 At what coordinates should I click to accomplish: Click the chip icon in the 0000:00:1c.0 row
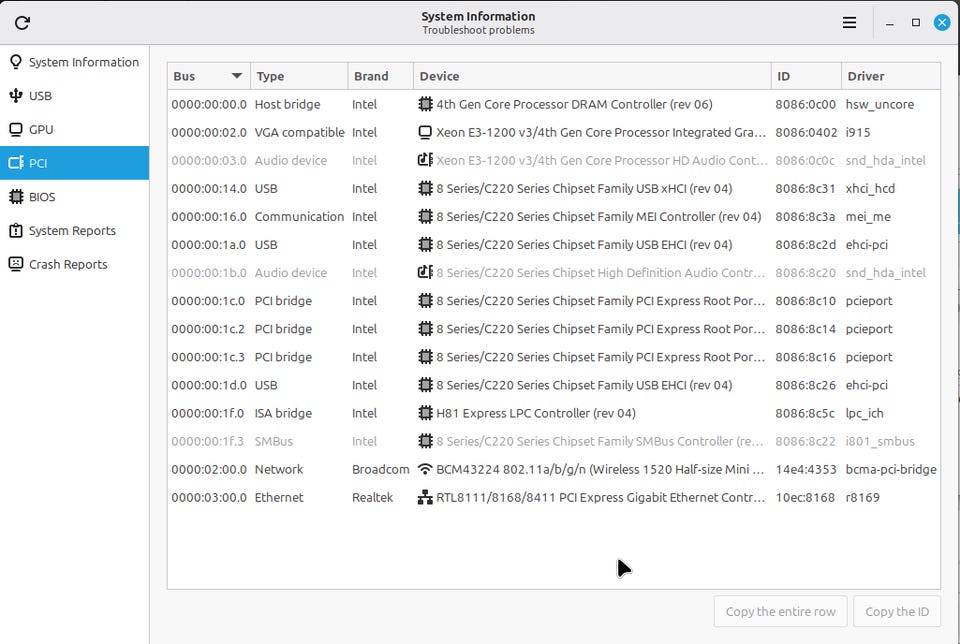tap(425, 301)
